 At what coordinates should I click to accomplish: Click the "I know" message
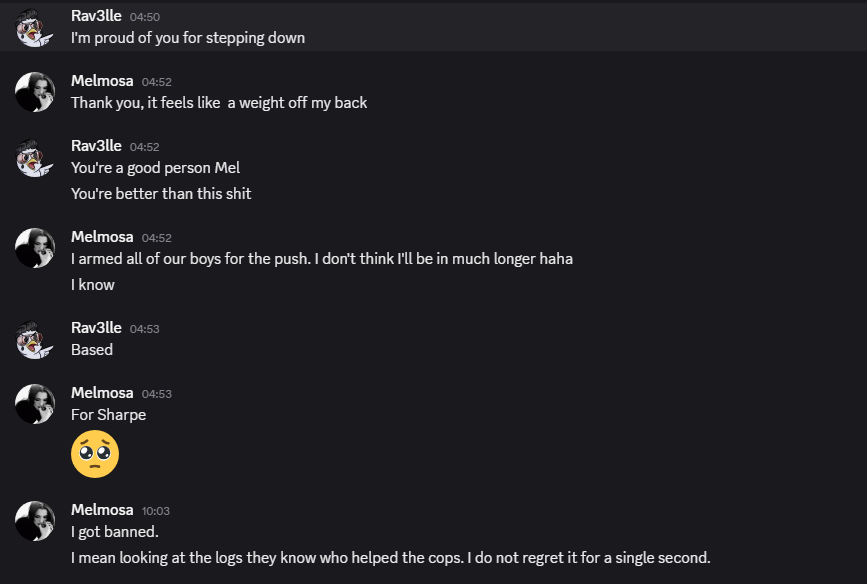pyautogui.click(x=93, y=285)
